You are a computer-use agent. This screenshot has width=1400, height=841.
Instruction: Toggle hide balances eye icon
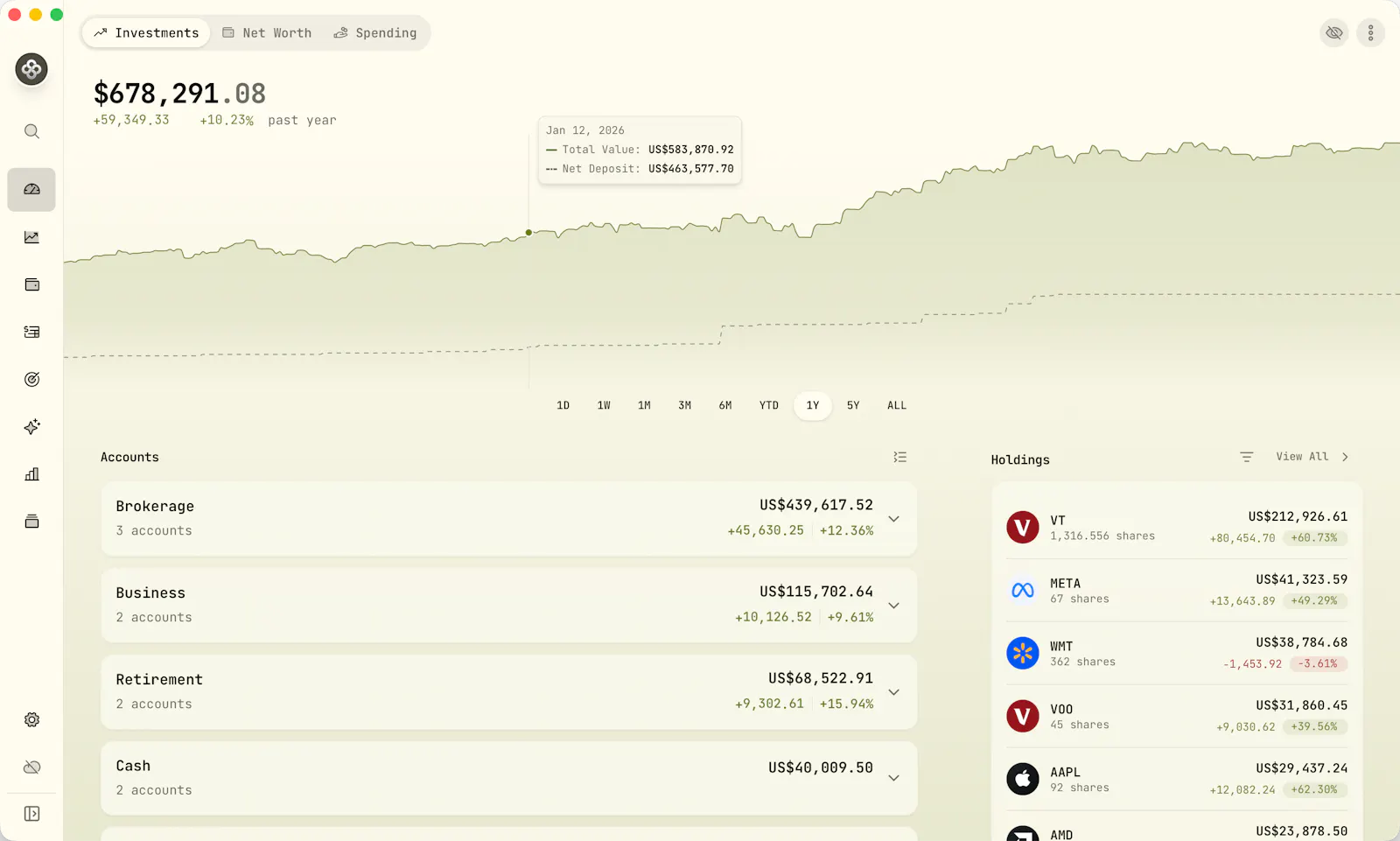click(x=1333, y=33)
